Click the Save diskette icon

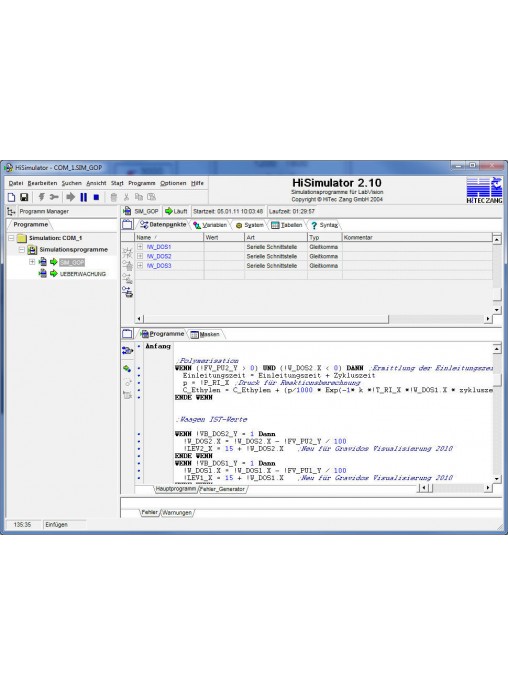[24, 197]
